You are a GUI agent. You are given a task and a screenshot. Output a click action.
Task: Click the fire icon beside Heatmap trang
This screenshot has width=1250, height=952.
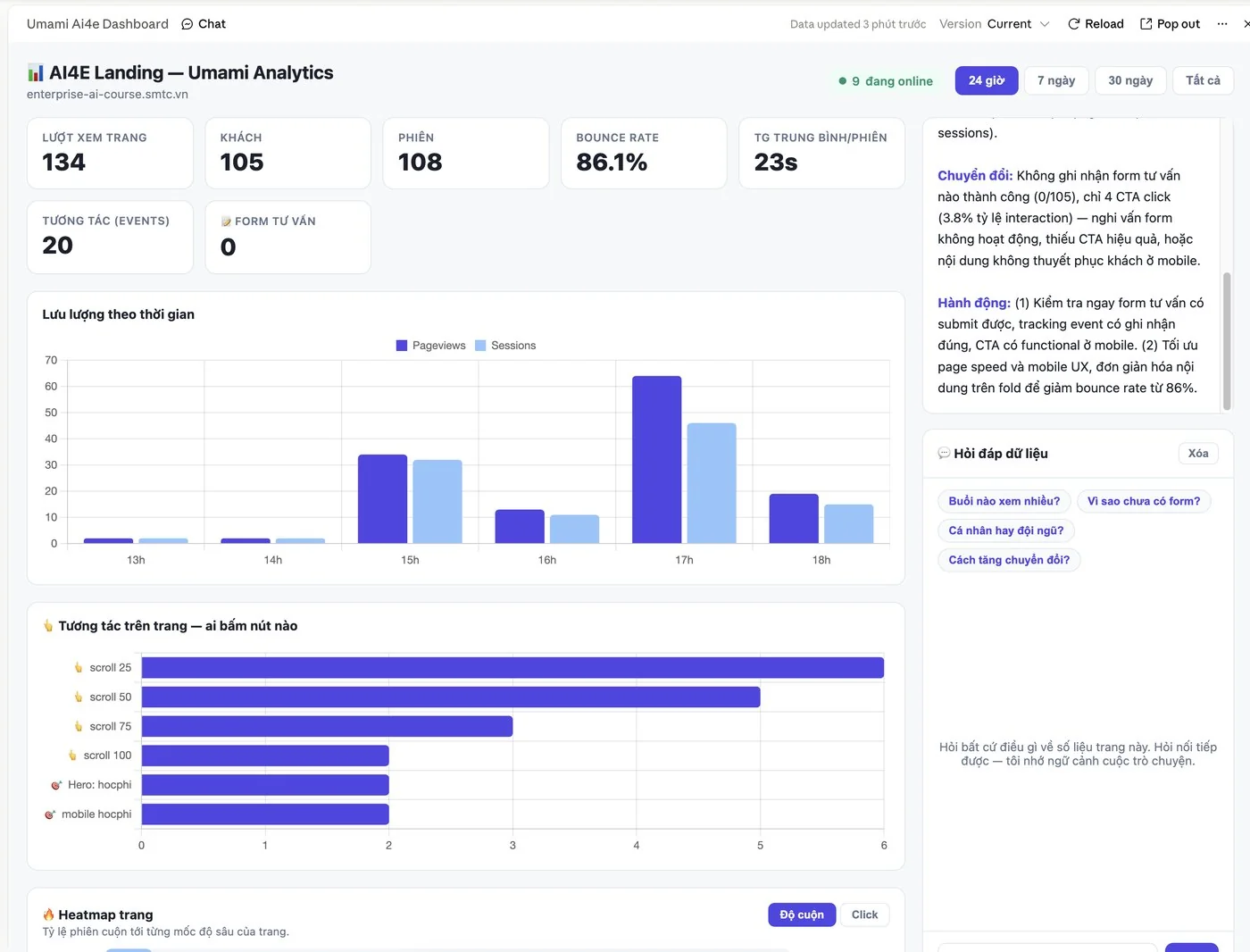point(48,914)
